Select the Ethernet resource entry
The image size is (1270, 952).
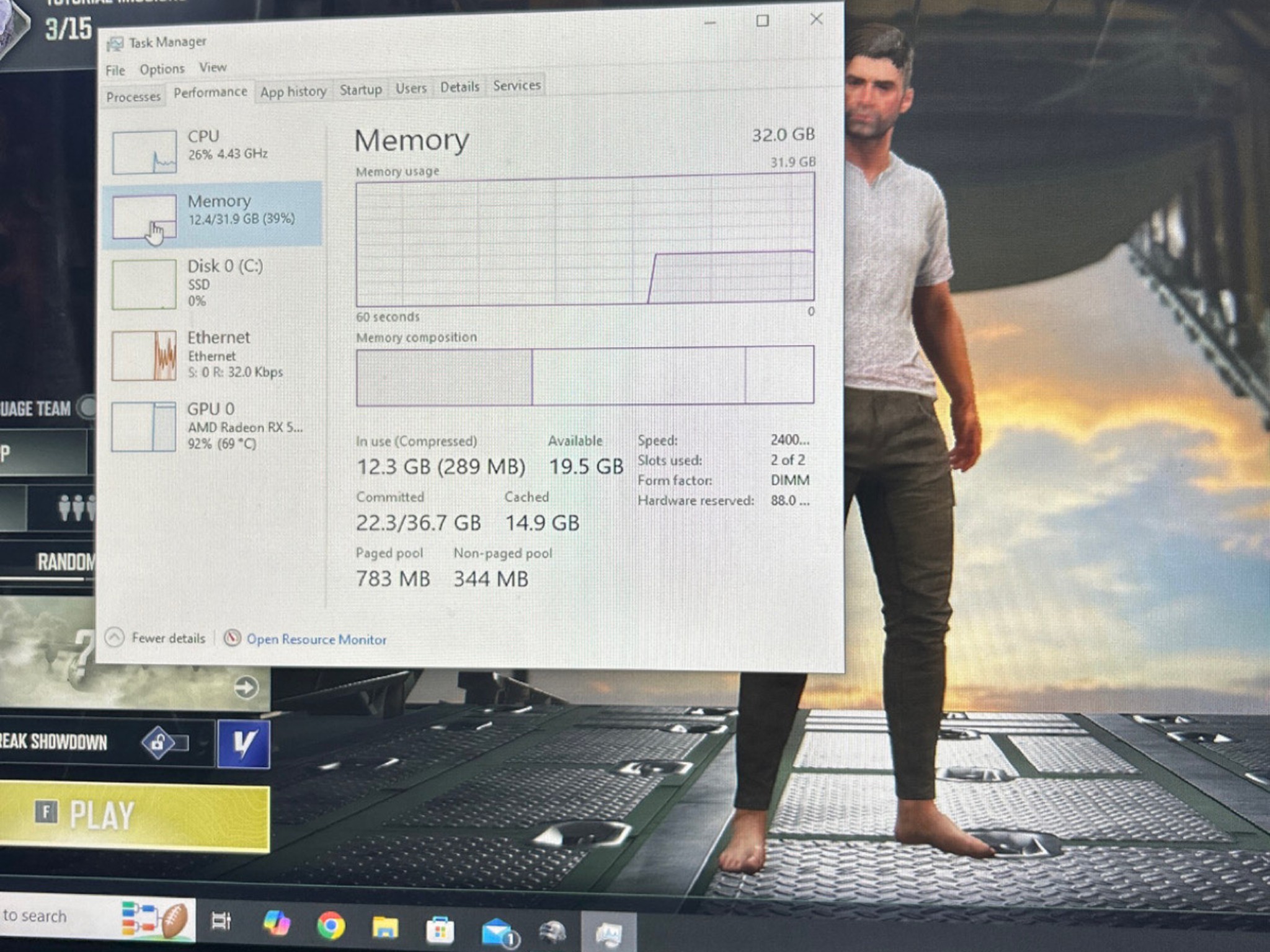click(213, 355)
